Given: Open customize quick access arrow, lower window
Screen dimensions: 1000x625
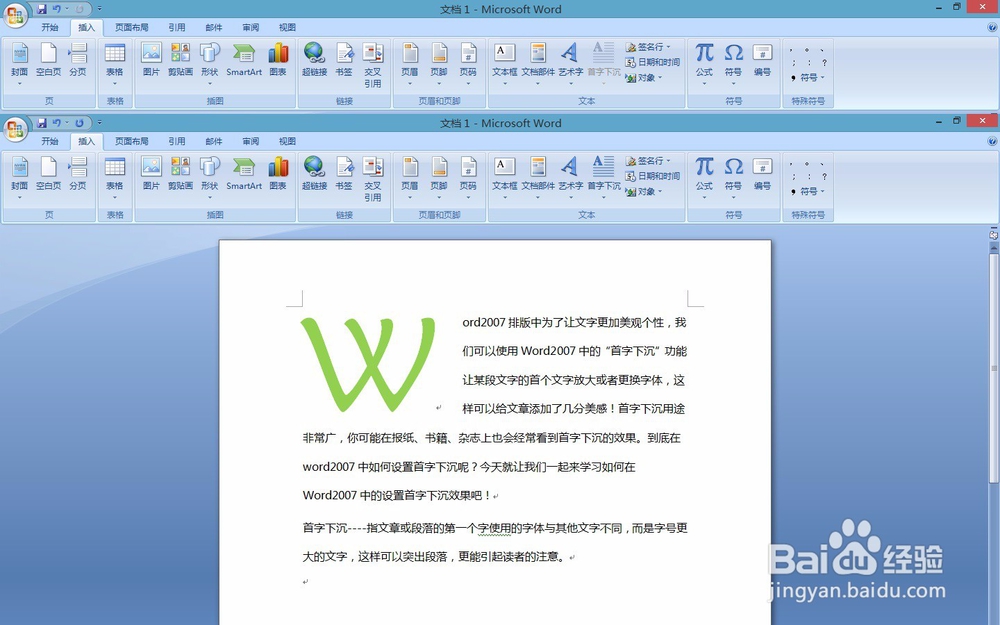Looking at the screenshot, I should pos(99,122).
